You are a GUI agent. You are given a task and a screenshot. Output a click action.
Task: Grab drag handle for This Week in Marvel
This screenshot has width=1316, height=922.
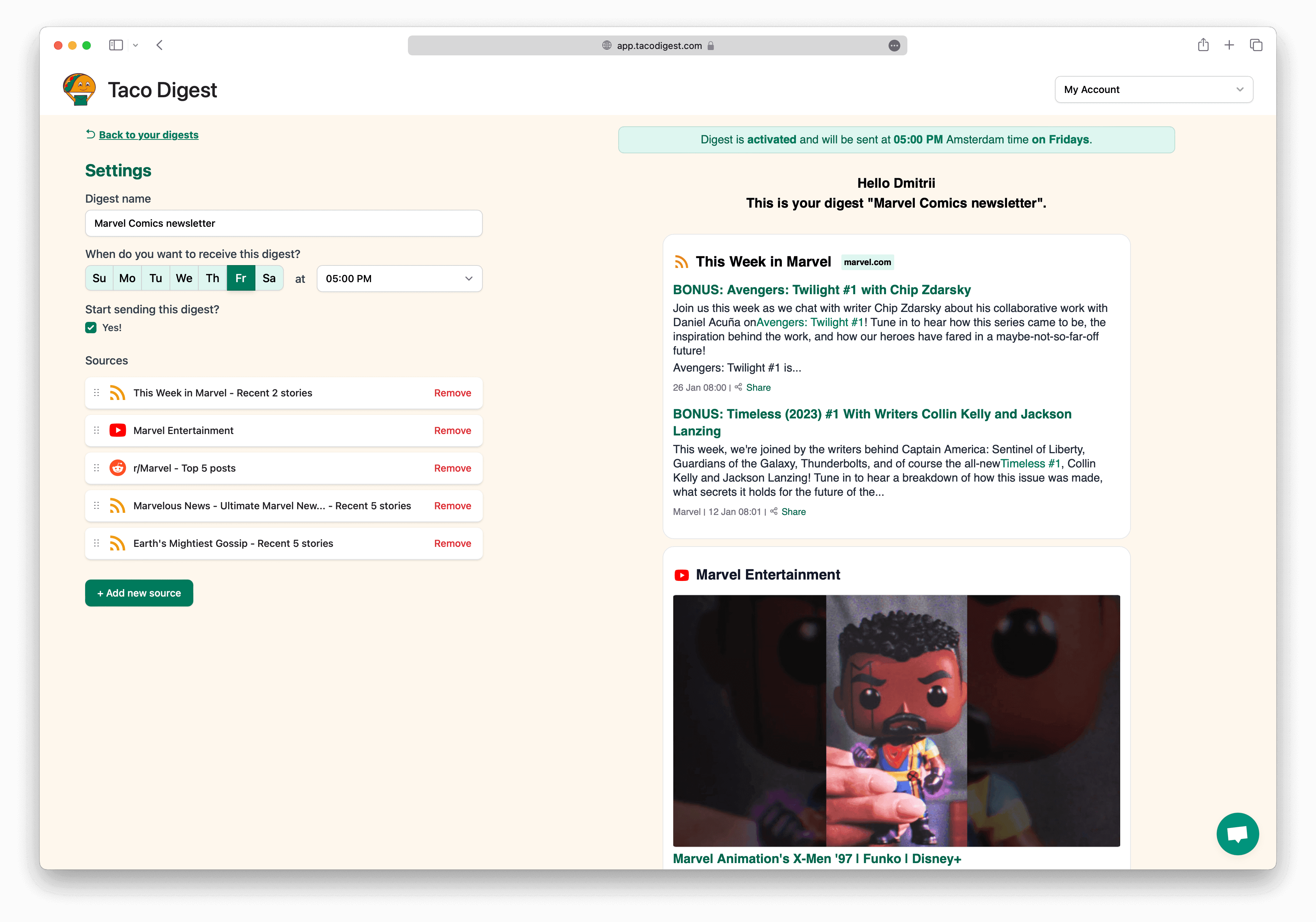(x=96, y=393)
